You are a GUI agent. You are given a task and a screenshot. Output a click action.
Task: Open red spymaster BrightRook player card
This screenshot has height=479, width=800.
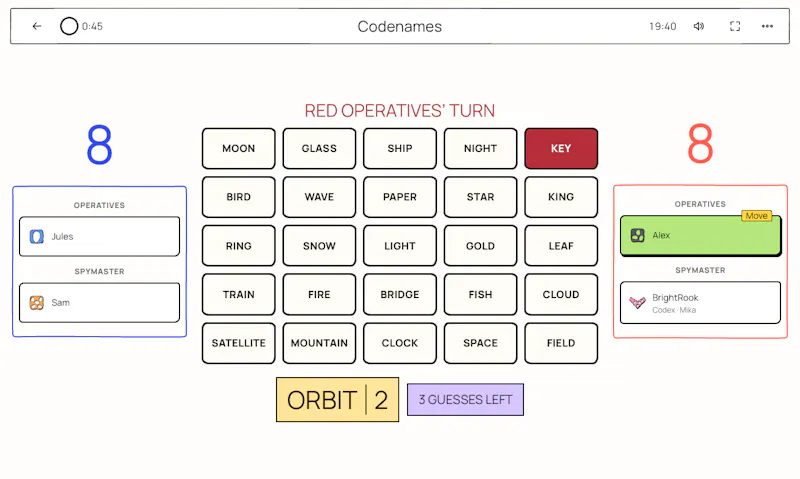700,302
